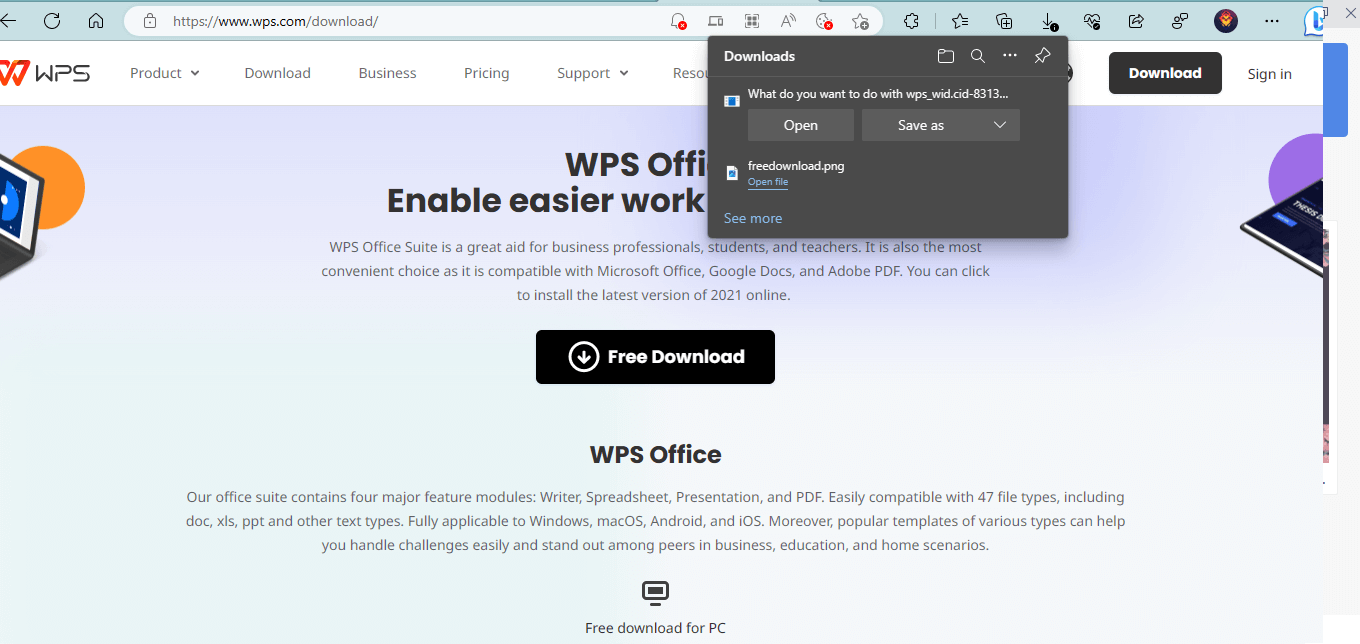The width and height of the screenshot is (1360, 644).
Task: Open the send tab to devices icon
Action: [715, 20]
